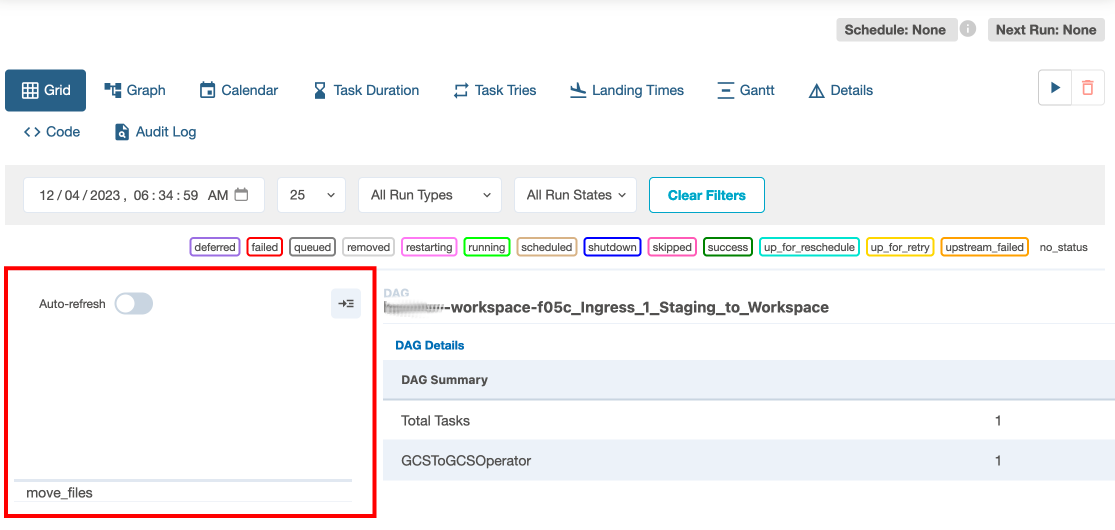
Task: Open the Code tab
Action: (51, 132)
